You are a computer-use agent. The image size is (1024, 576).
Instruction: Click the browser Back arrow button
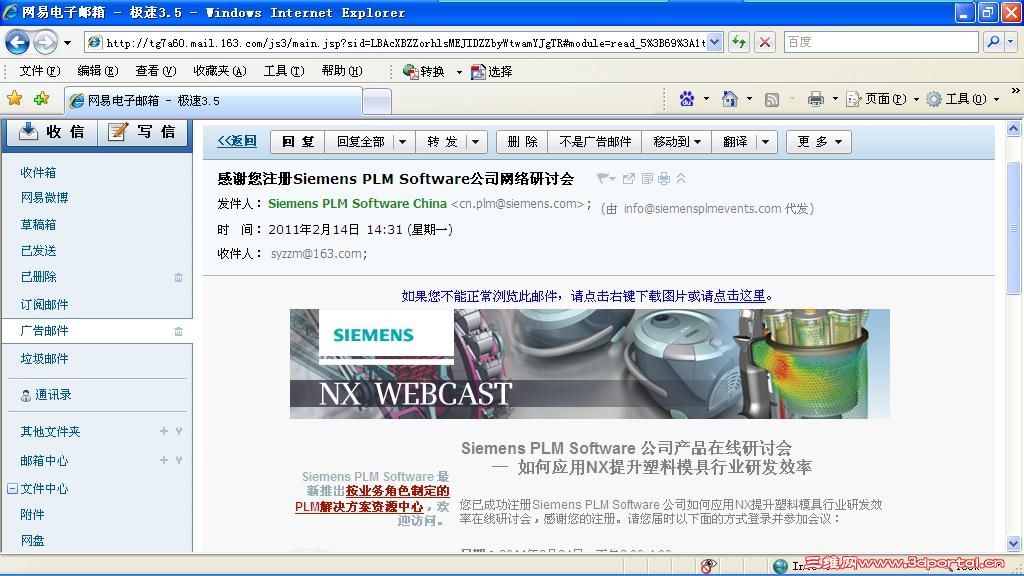pos(18,43)
